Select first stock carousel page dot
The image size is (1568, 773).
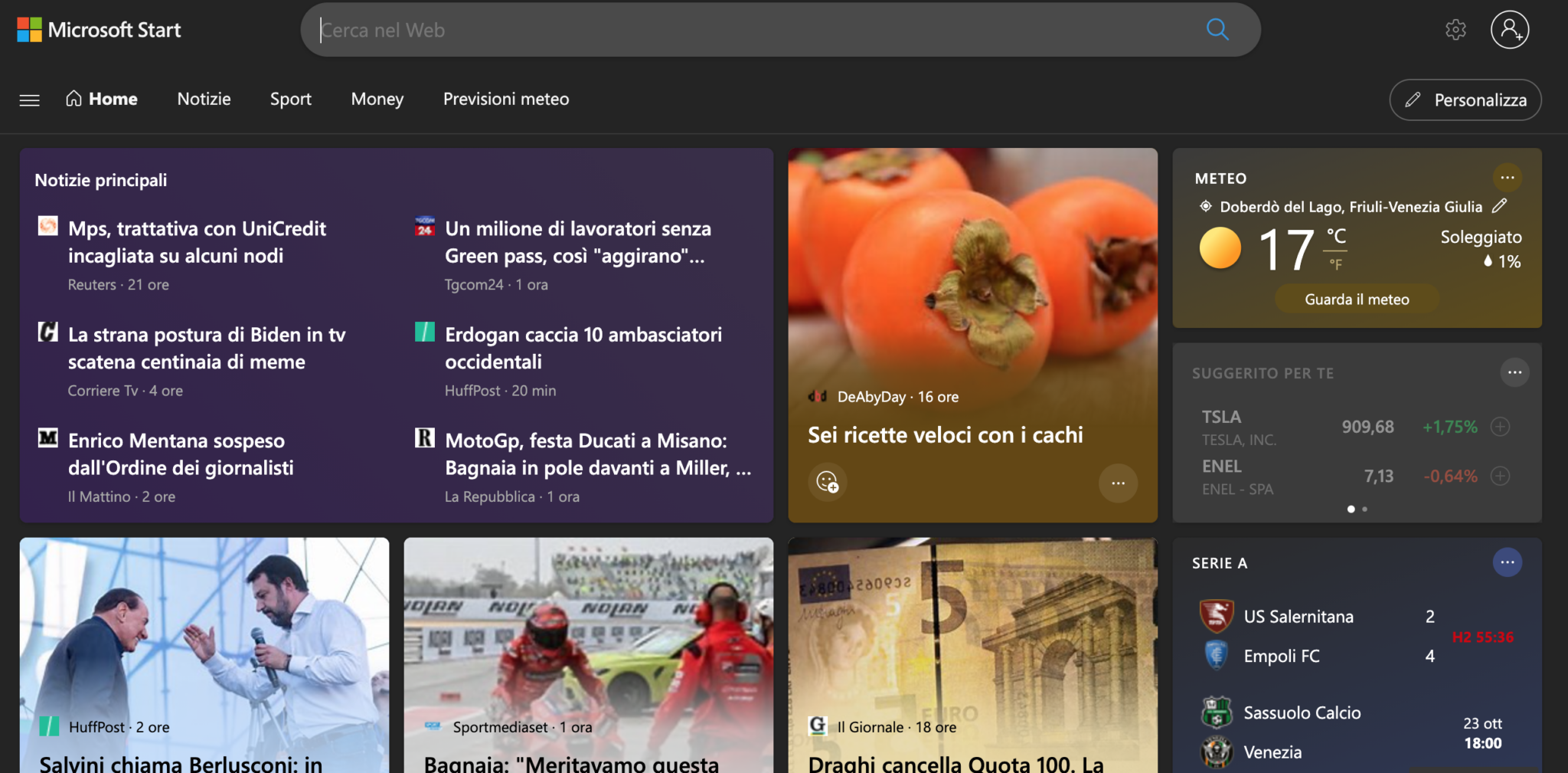[1351, 509]
